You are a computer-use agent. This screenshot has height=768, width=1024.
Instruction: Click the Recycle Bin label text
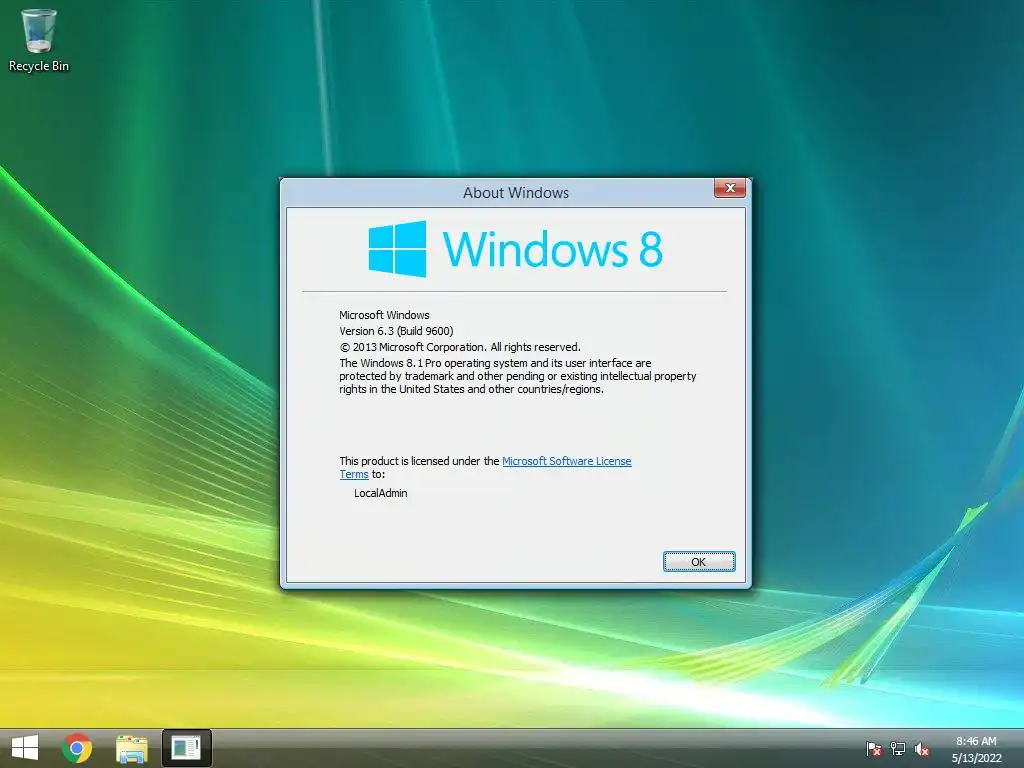(x=39, y=66)
